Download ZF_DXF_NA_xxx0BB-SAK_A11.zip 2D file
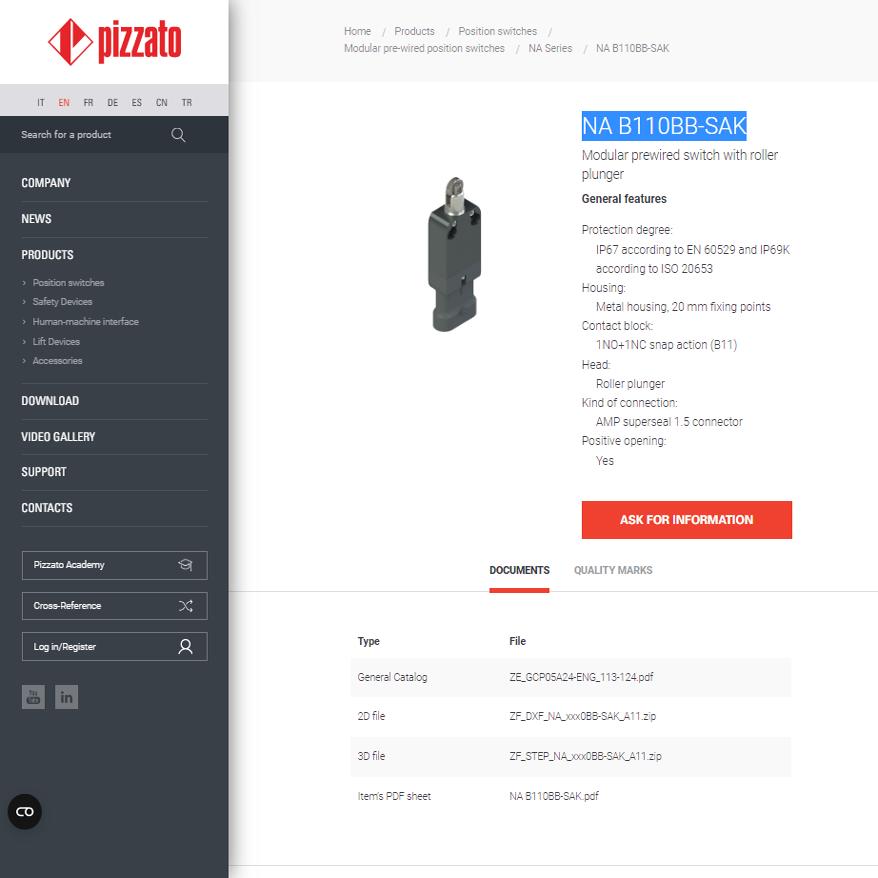 pos(583,717)
